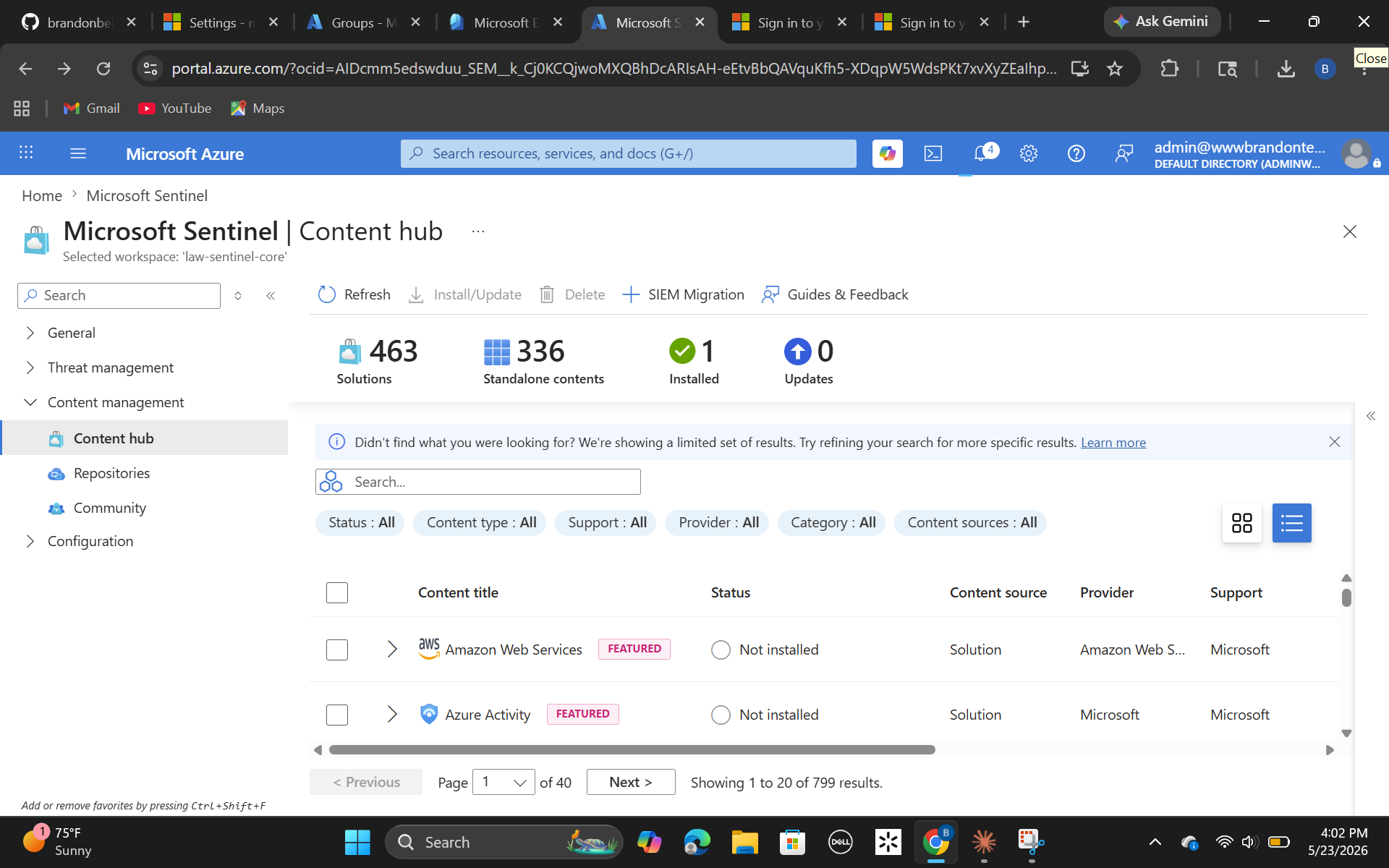Launch the Copilot icon in Azure header
The width and height of the screenshot is (1389, 868).
887,153
